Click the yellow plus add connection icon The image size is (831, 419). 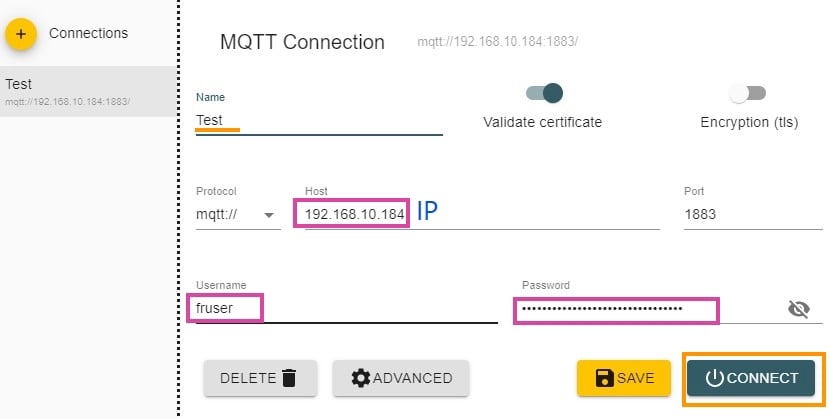click(21, 34)
